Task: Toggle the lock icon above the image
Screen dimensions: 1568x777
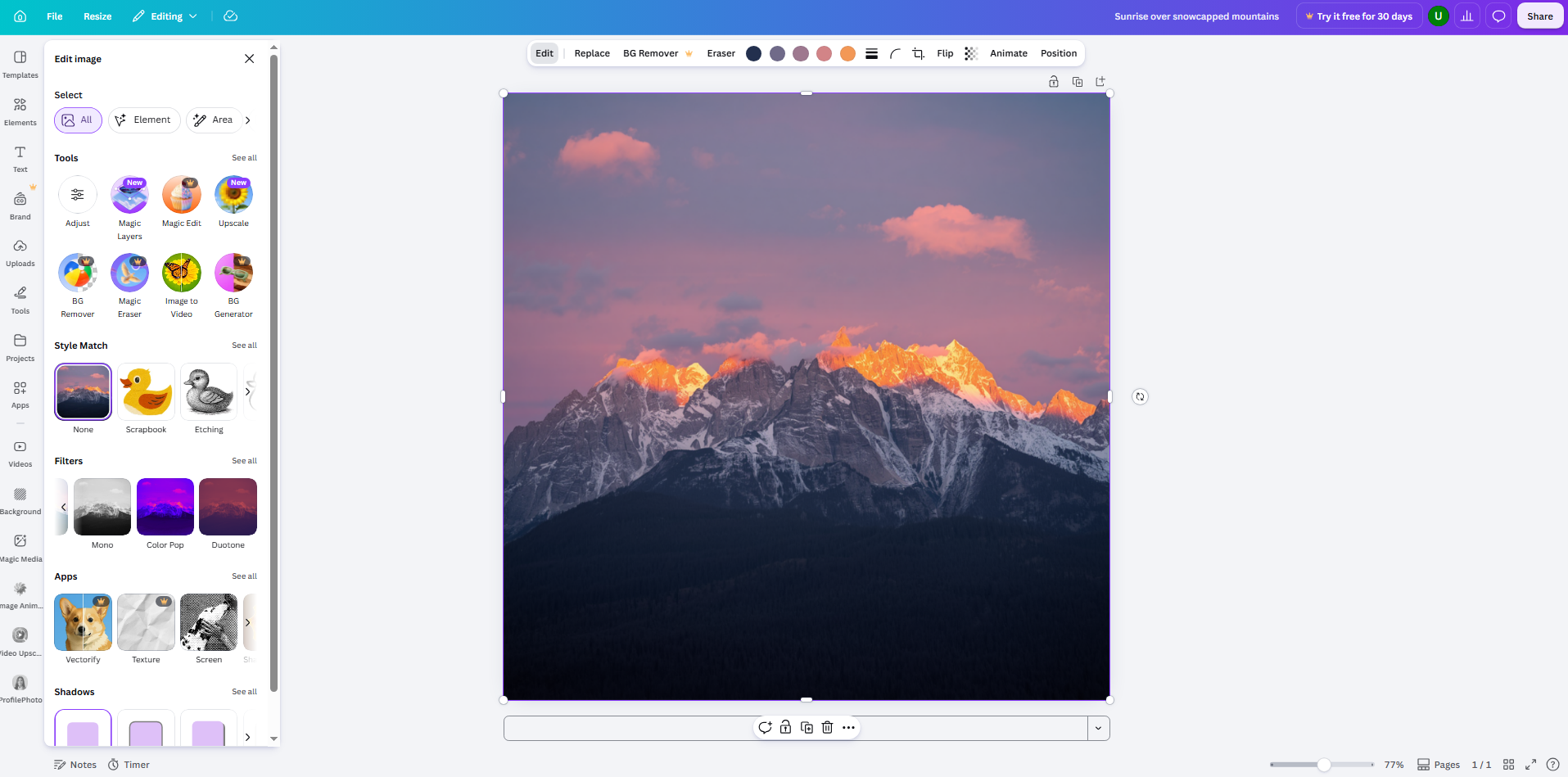Action: [x=1054, y=82]
